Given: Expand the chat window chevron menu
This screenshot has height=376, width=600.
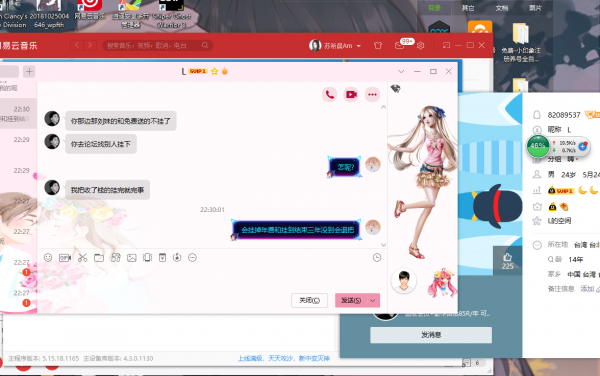Looking at the screenshot, I should [401, 72].
